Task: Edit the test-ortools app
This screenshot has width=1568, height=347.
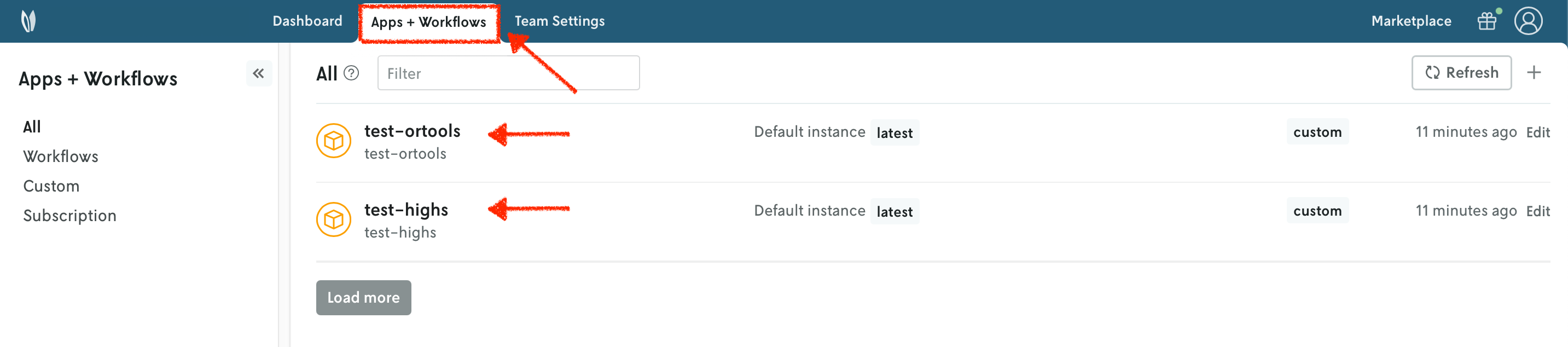Action: click(x=1537, y=132)
